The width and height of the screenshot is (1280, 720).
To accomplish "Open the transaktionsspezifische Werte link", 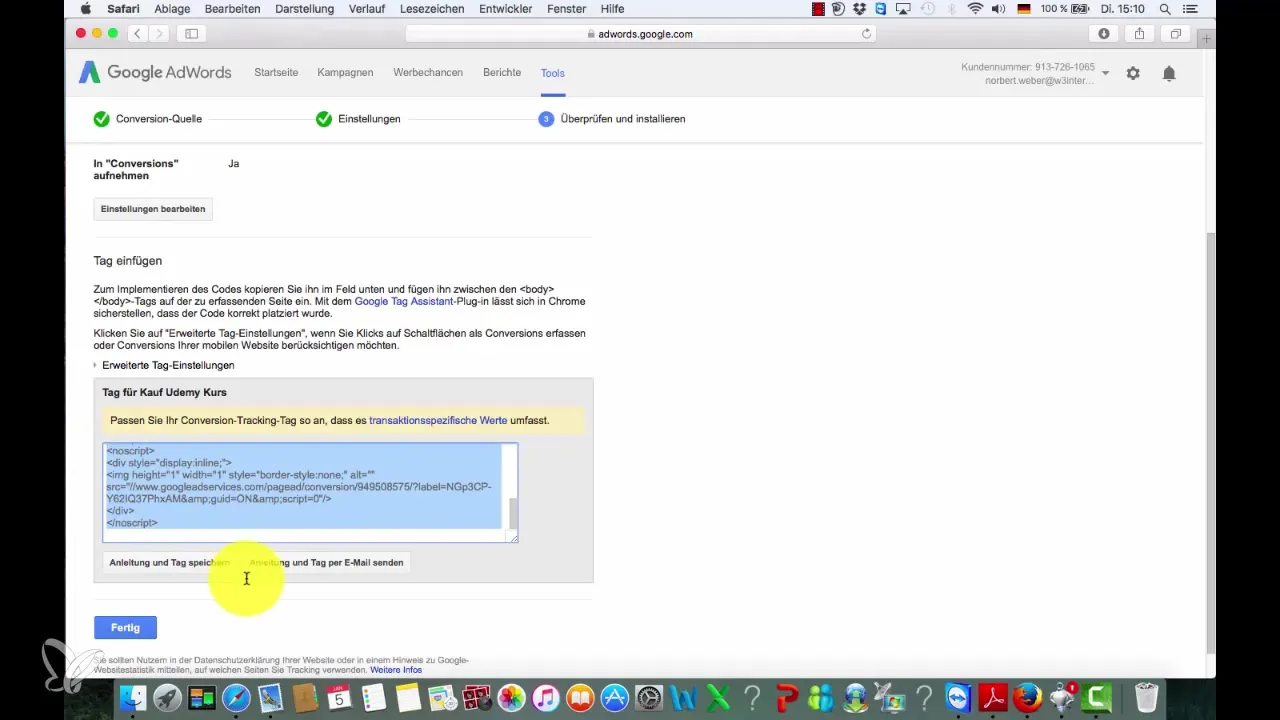I will click(438, 421).
